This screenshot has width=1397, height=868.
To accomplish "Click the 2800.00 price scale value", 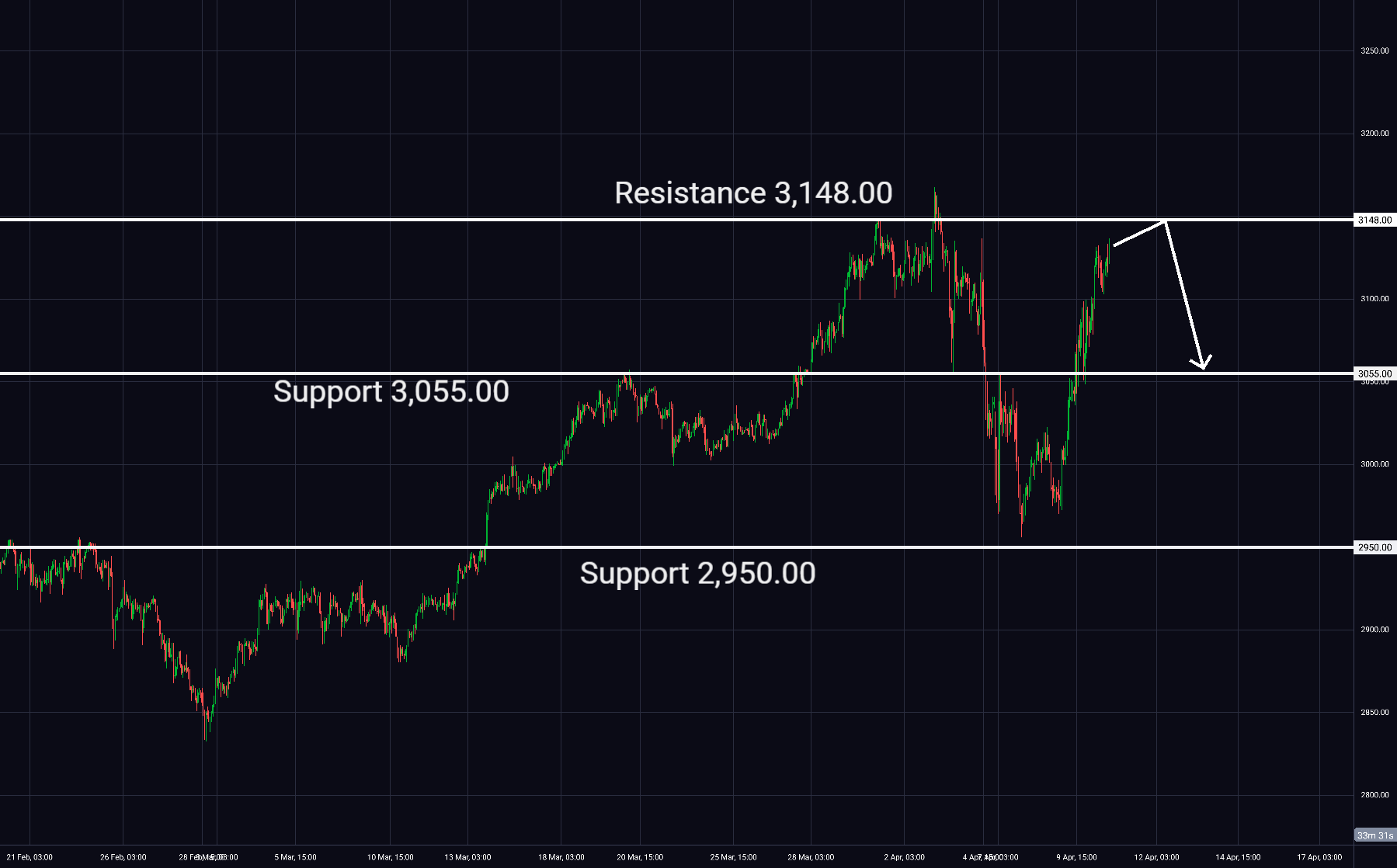I will click(1374, 795).
